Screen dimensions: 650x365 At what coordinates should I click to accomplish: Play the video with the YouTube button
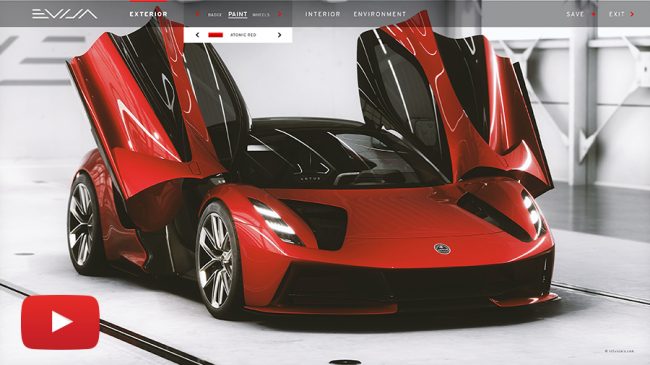(x=61, y=322)
